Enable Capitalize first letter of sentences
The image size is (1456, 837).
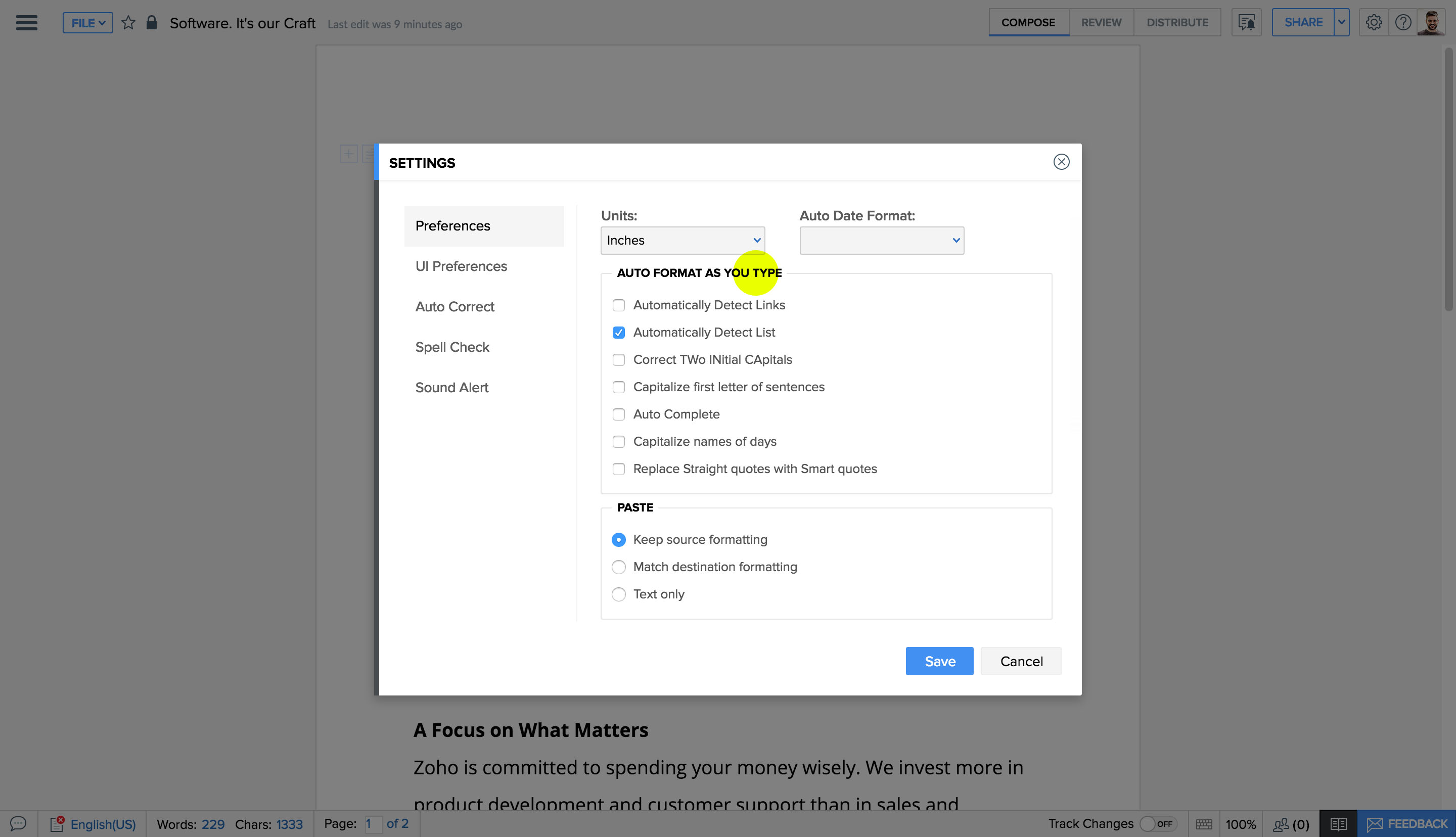coord(619,387)
